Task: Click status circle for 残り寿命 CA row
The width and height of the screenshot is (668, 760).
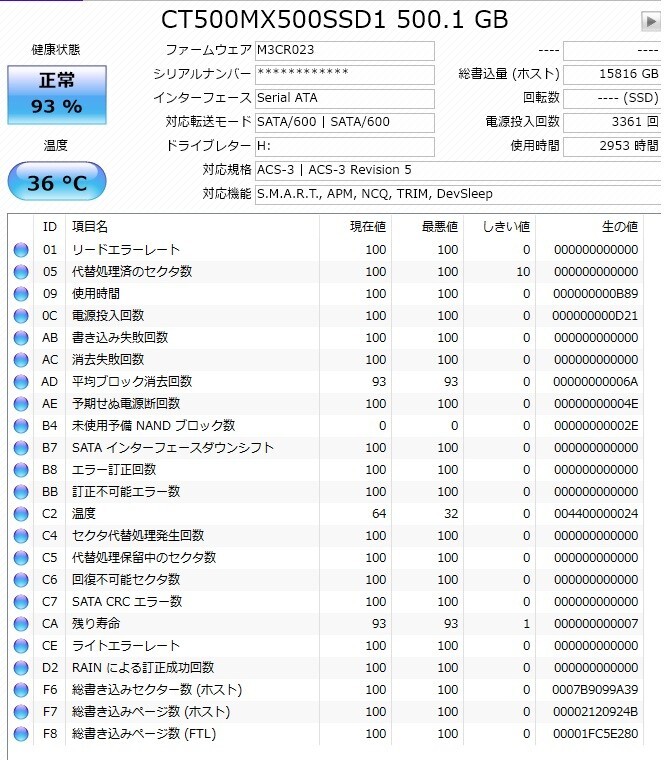Action: 21,624
